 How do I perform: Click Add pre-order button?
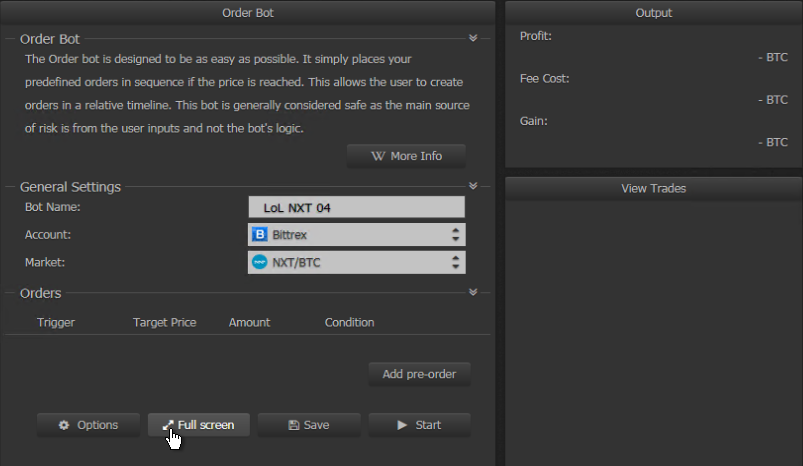click(x=419, y=374)
